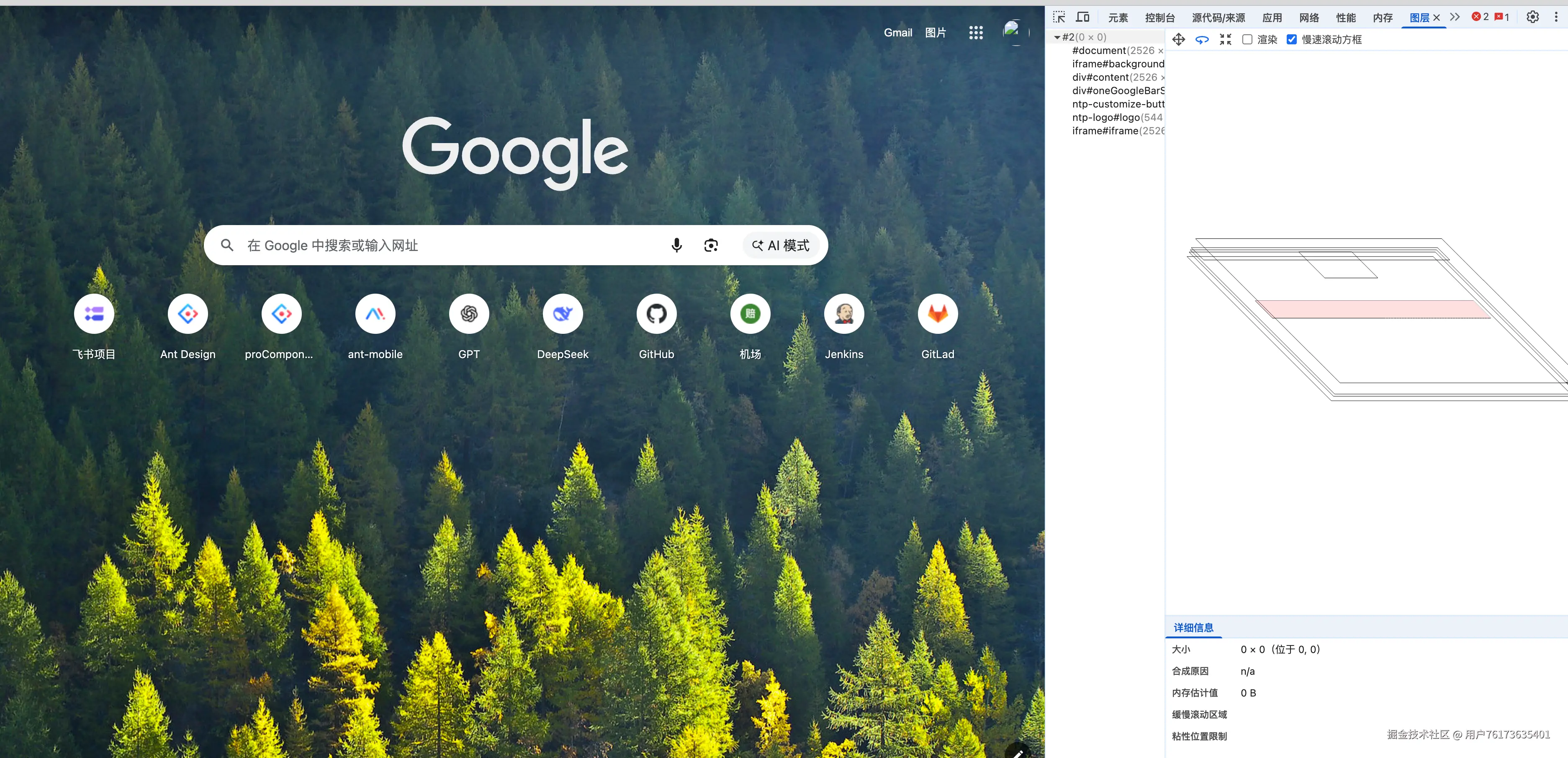Open the DevTools three-dot customize menu
Image resolution: width=1568 pixels, height=758 pixels.
coord(1556,17)
